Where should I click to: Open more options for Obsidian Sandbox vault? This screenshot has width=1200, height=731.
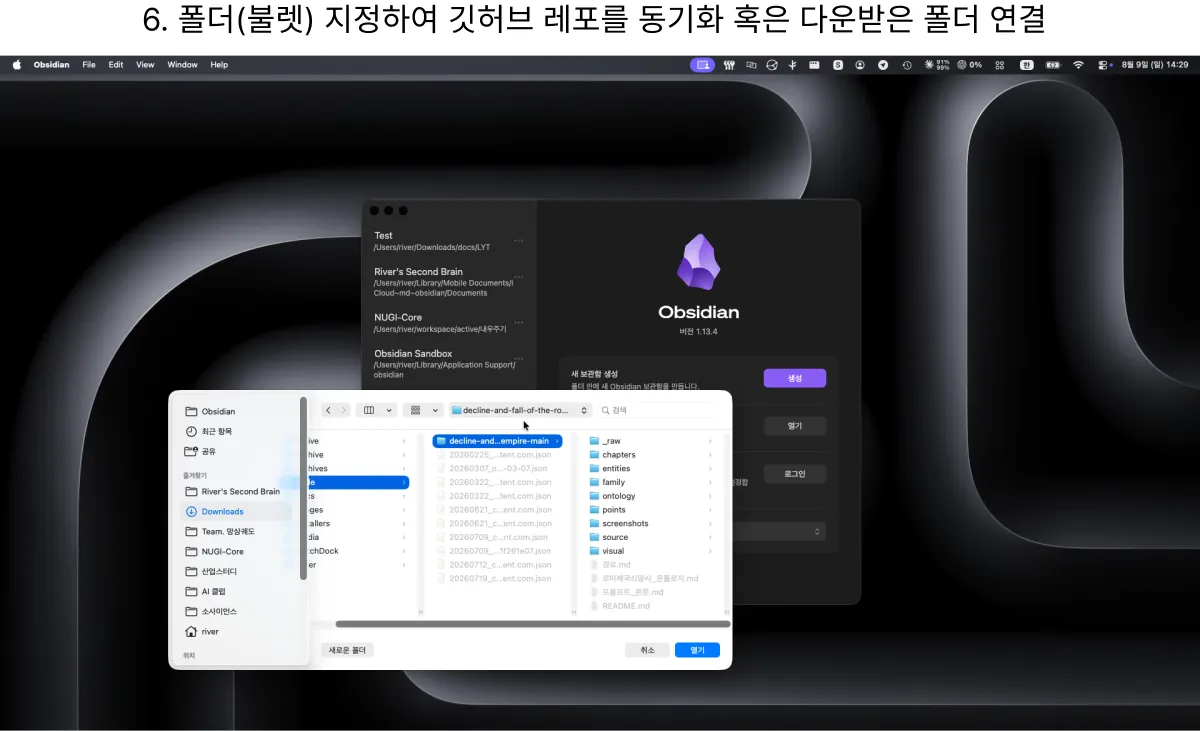click(519, 358)
